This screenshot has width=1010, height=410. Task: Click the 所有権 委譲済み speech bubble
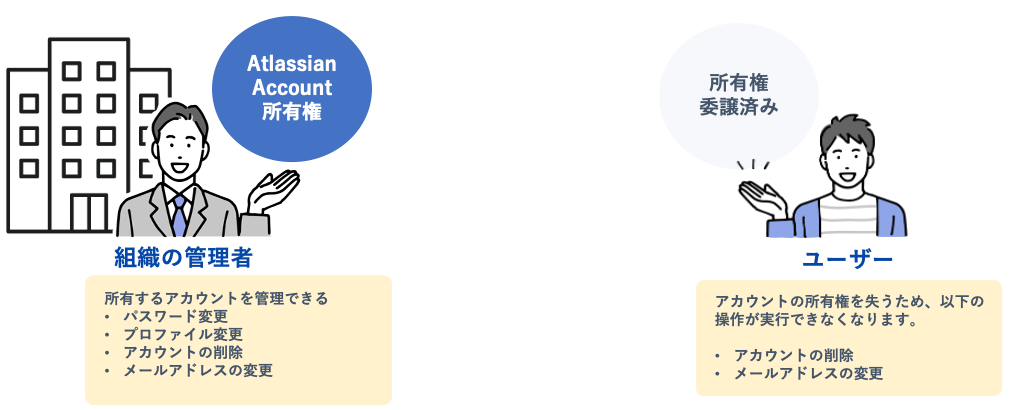(738, 95)
